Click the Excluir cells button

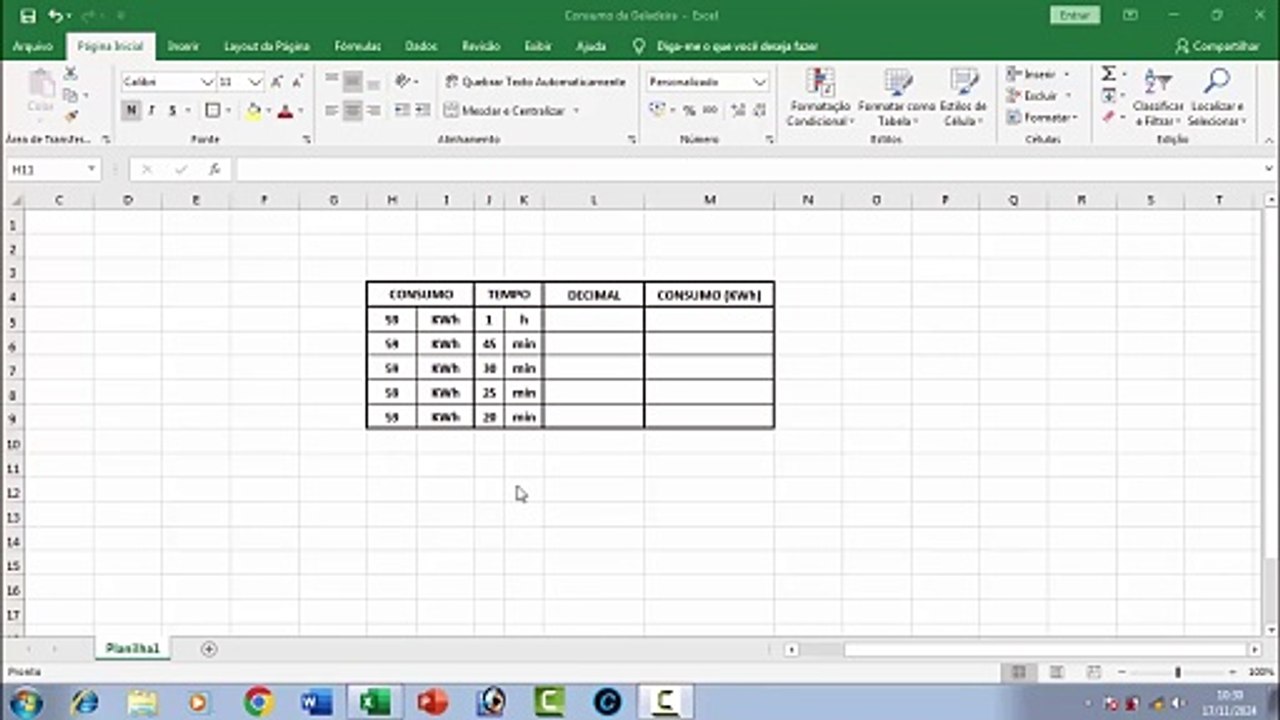1038,96
